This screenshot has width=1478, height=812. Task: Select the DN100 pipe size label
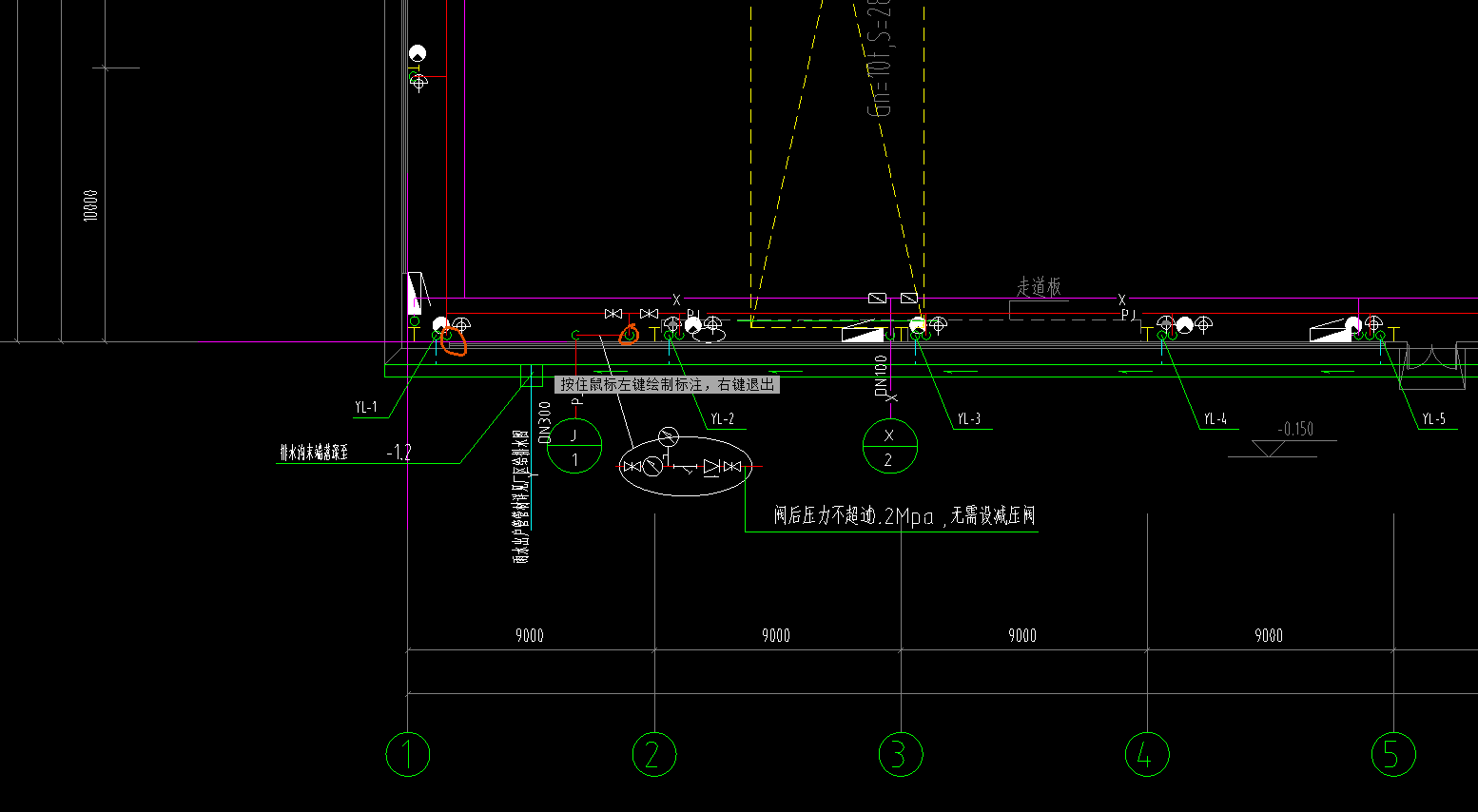pos(881,375)
